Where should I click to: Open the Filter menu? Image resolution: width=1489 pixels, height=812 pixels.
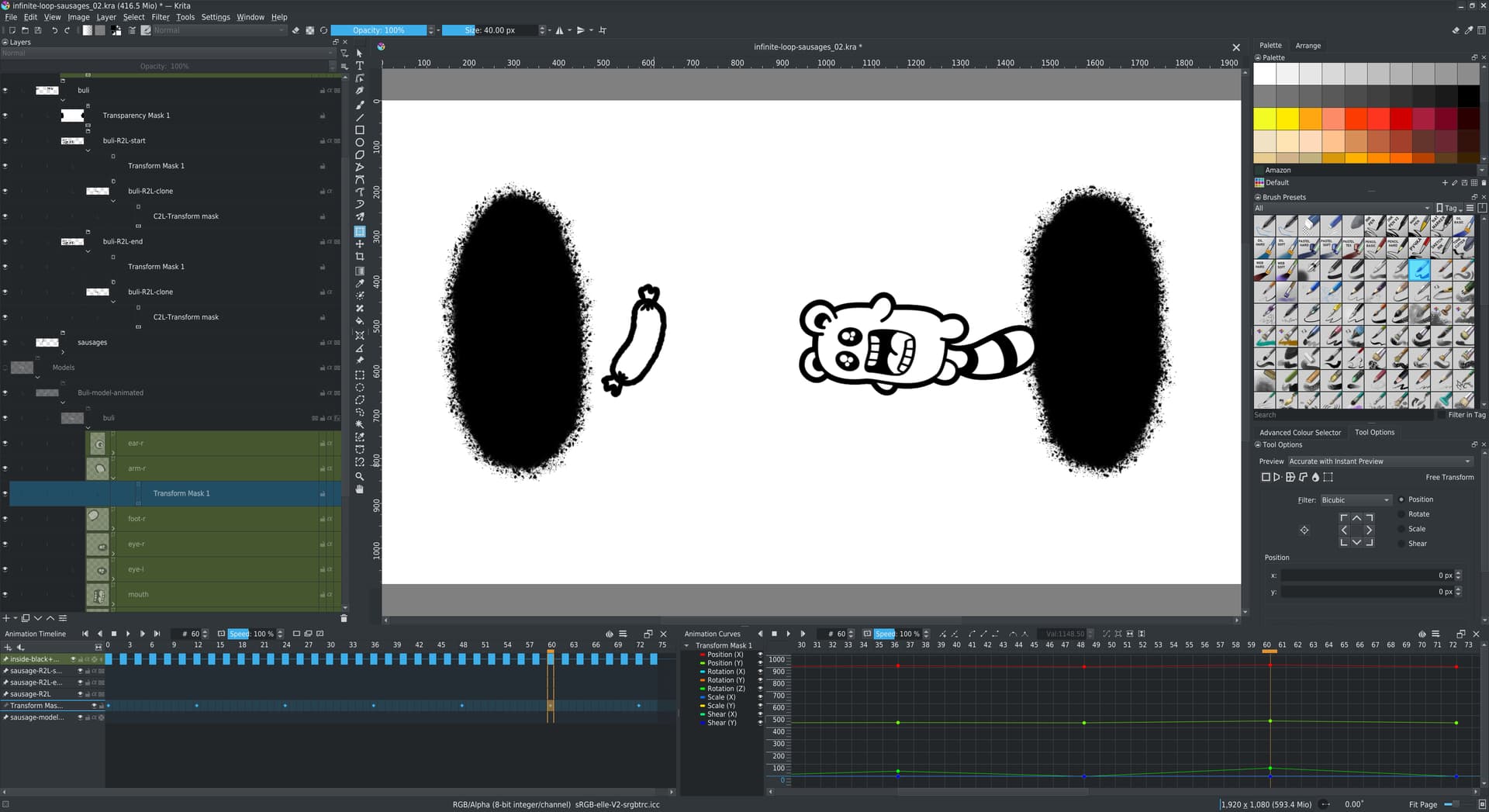pyautogui.click(x=161, y=17)
